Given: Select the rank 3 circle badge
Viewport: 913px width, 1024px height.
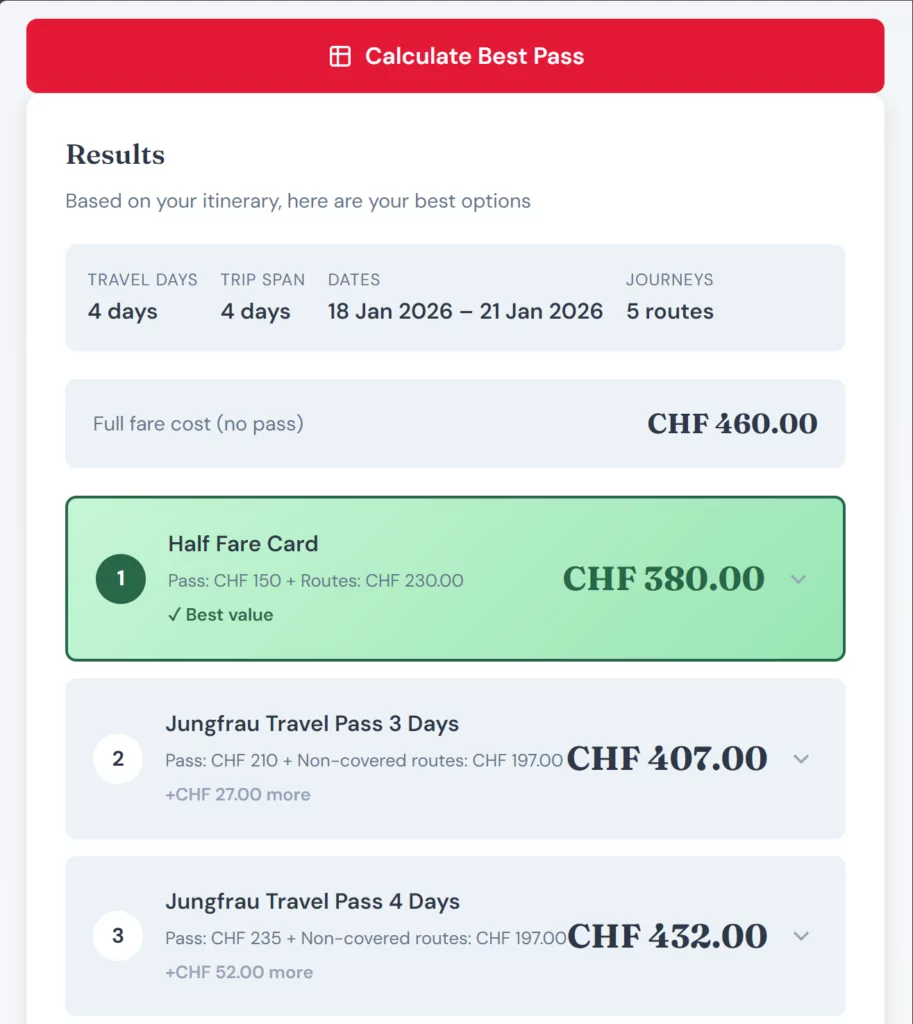Looking at the screenshot, I should 118,936.
